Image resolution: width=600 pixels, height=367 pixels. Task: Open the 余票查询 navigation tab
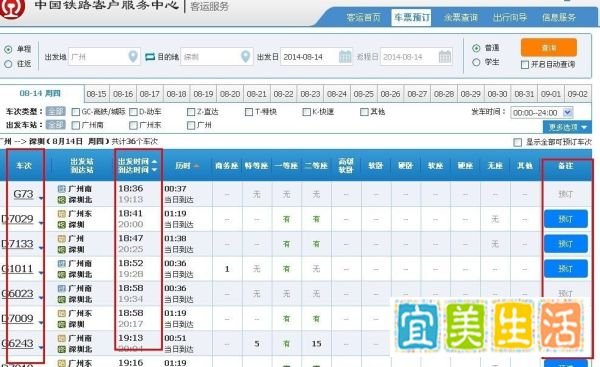click(x=461, y=18)
